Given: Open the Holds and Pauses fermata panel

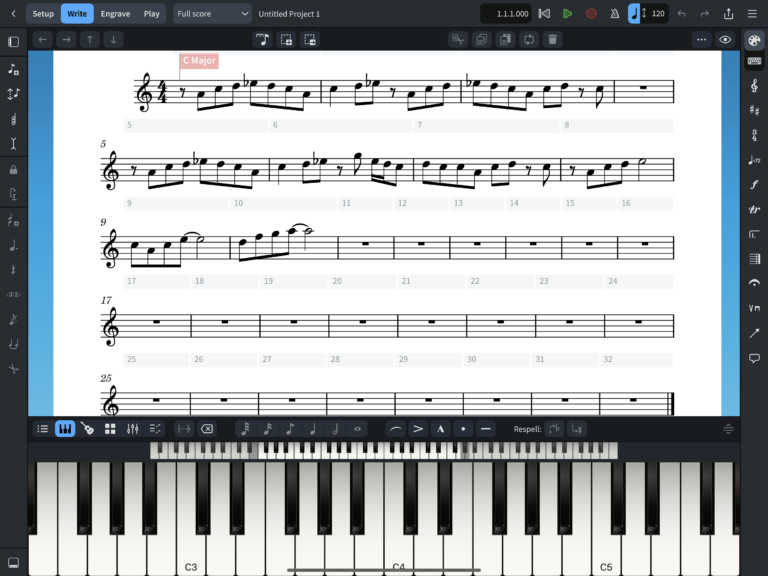Looking at the screenshot, I should click(x=754, y=283).
